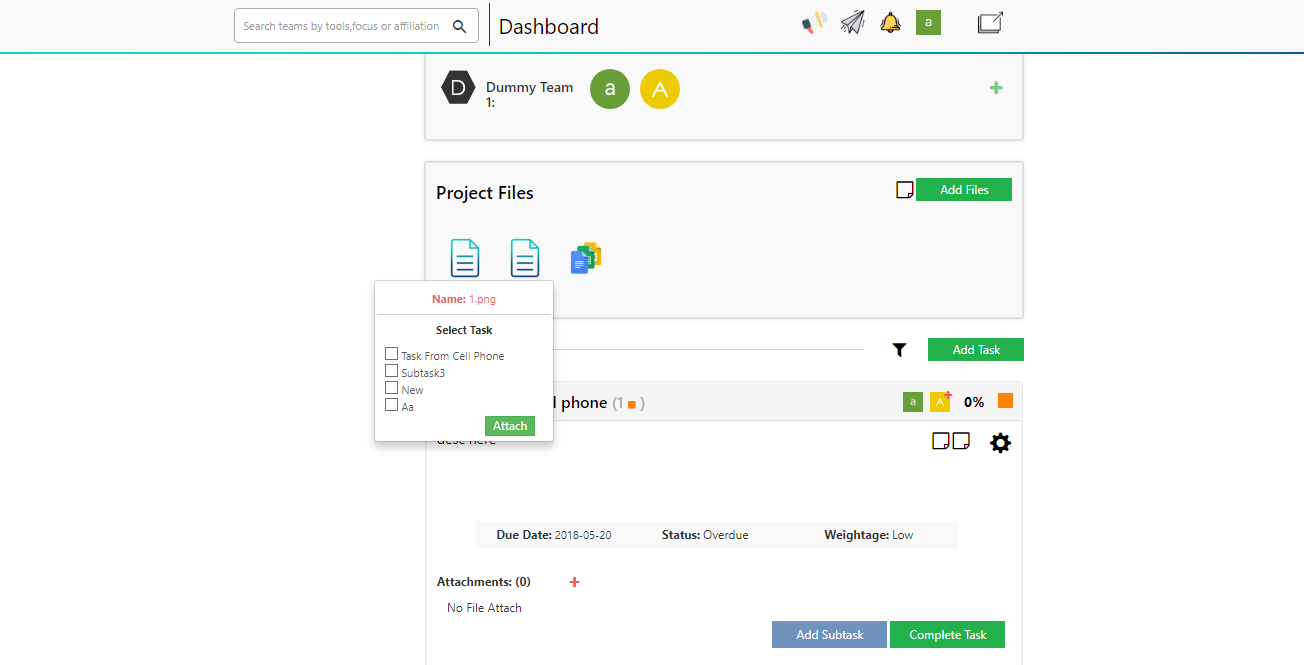This screenshot has height=665, width=1304.
Task: Tick the New task checkbox
Action: point(392,388)
